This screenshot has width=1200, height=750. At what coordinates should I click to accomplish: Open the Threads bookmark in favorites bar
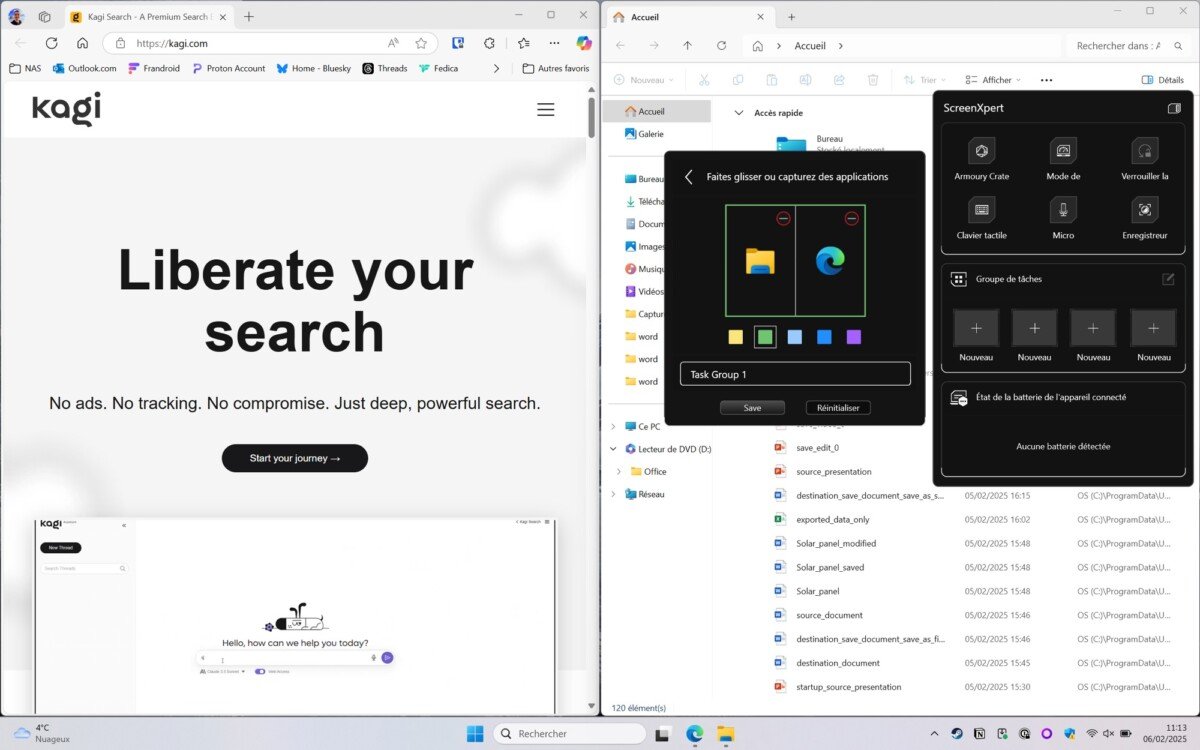tap(384, 68)
